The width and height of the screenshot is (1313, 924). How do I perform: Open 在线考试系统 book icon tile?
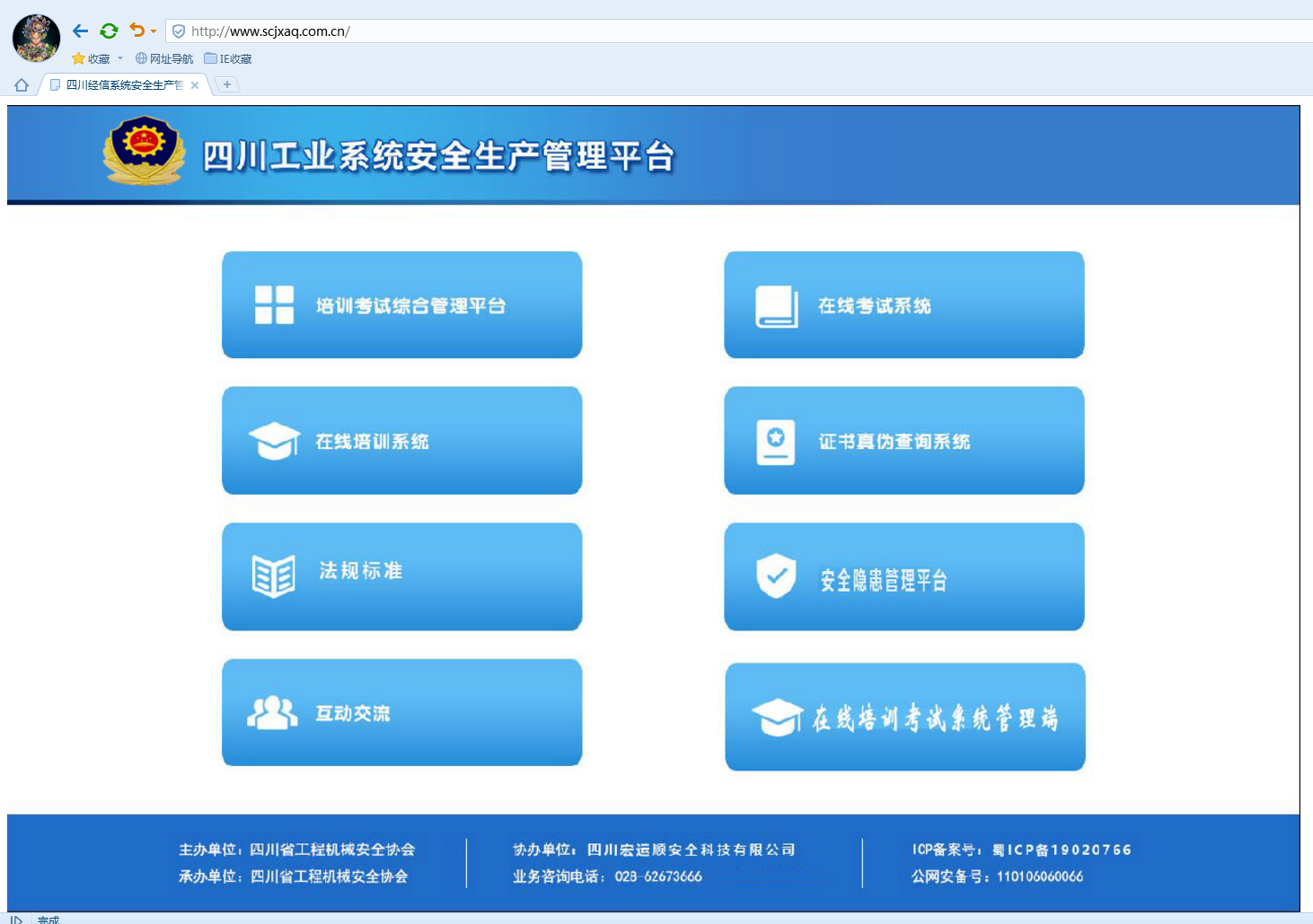[777, 306]
